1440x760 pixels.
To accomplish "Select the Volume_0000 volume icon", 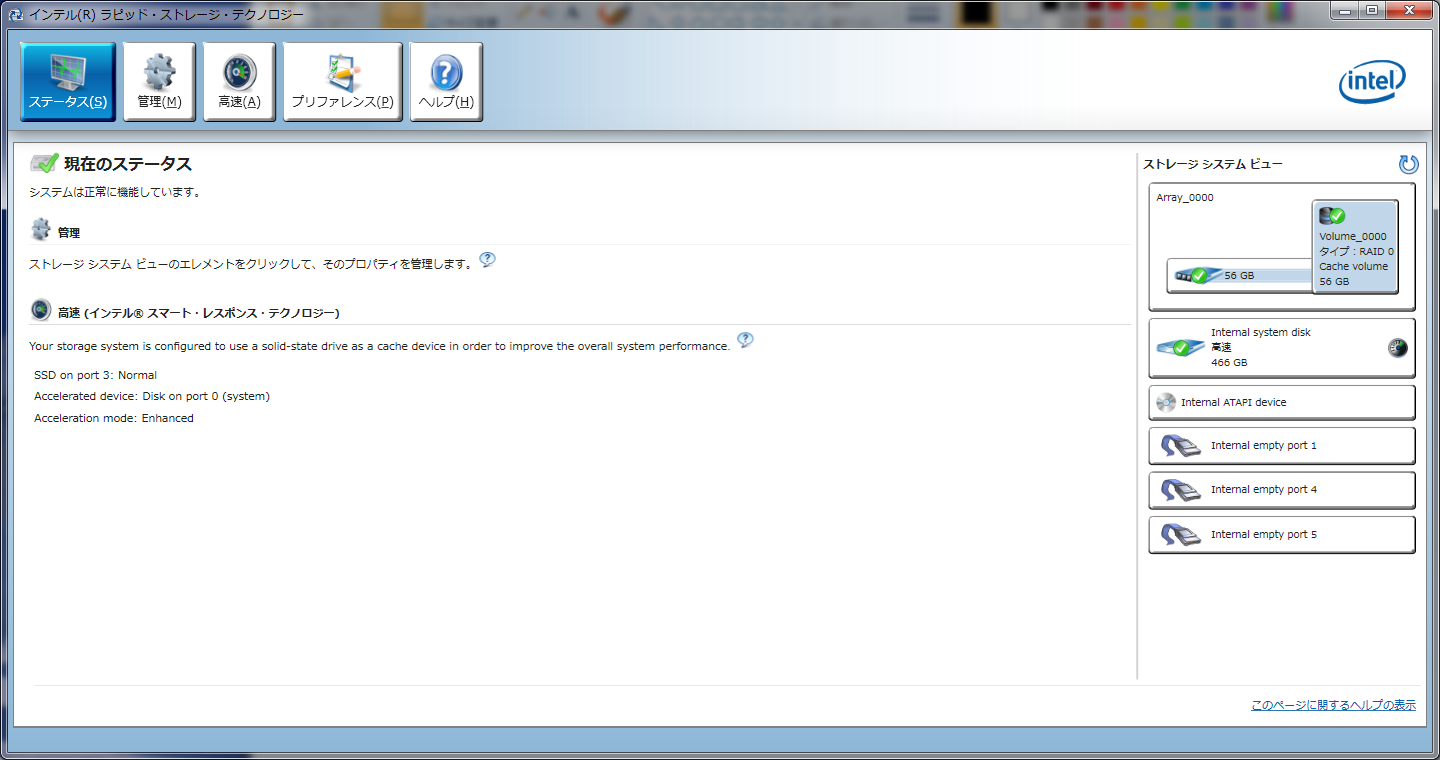I will tap(1332, 215).
